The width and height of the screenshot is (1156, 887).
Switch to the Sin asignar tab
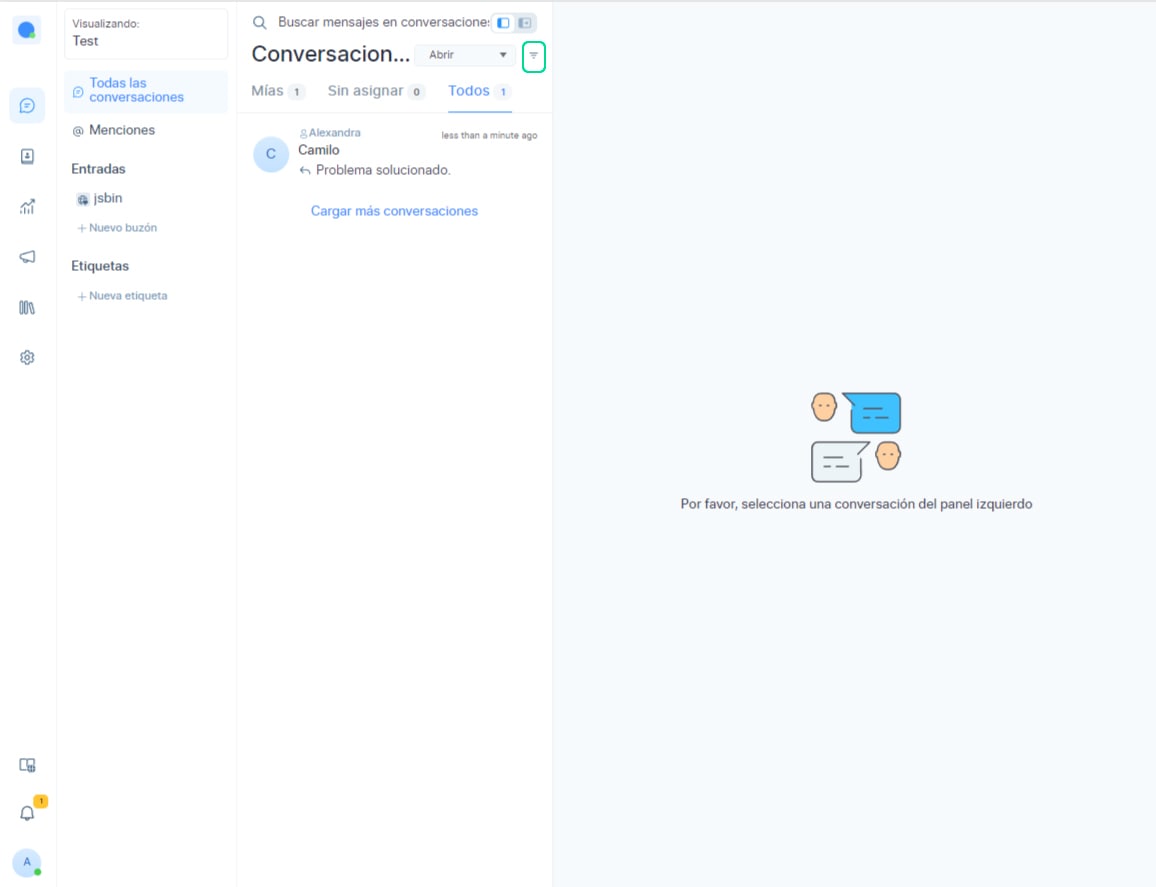point(366,91)
